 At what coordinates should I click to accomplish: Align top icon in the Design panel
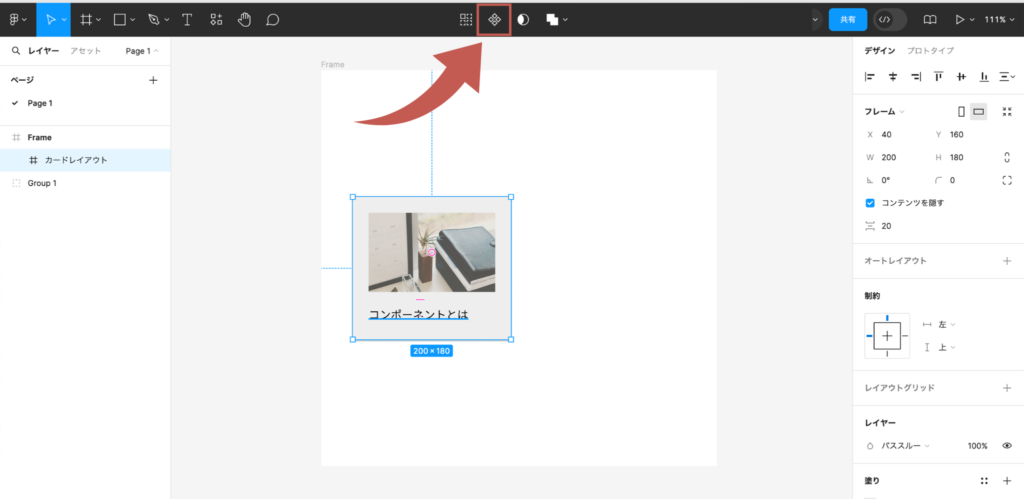pos(938,76)
